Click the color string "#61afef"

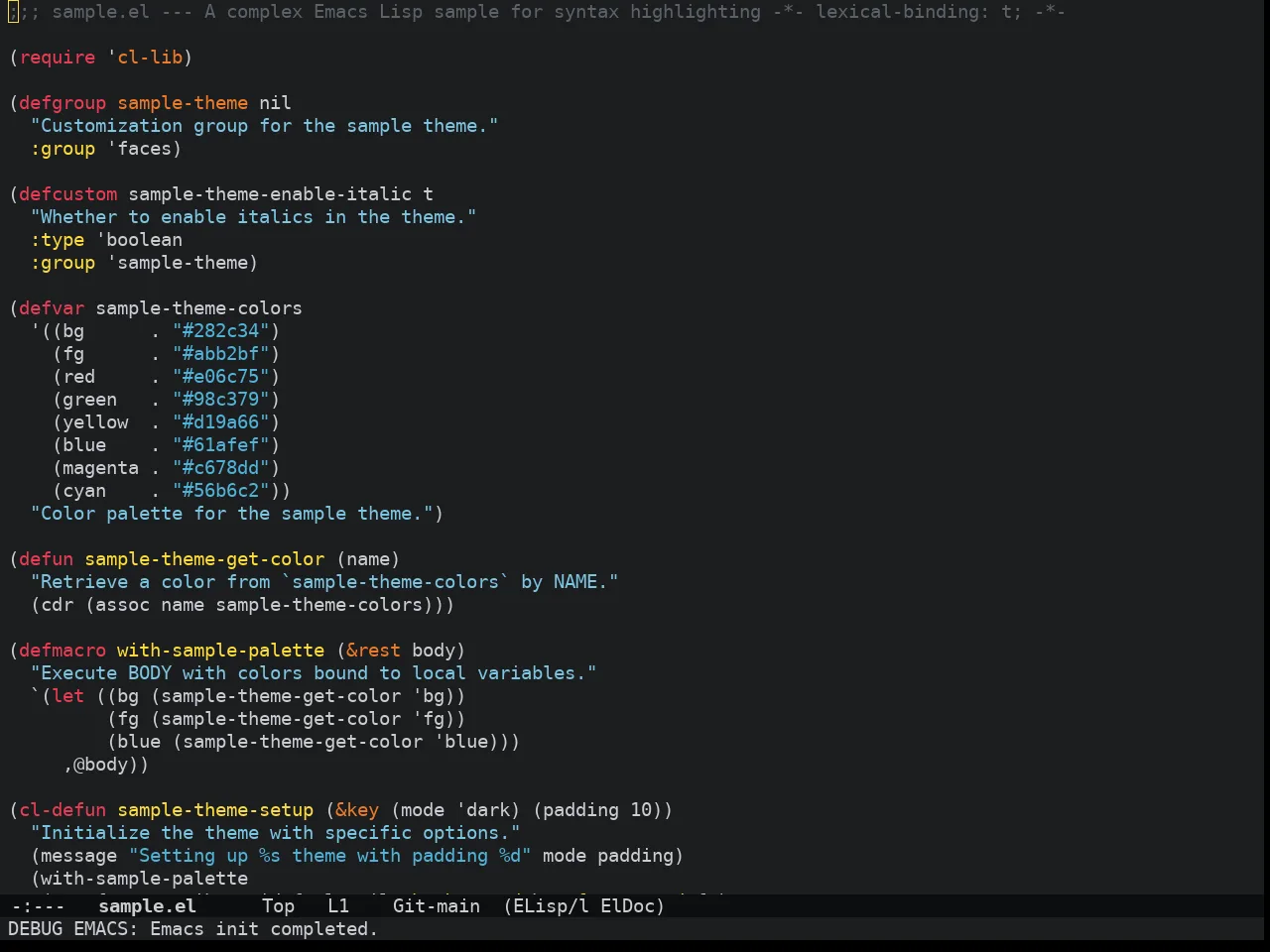pyautogui.click(x=221, y=445)
